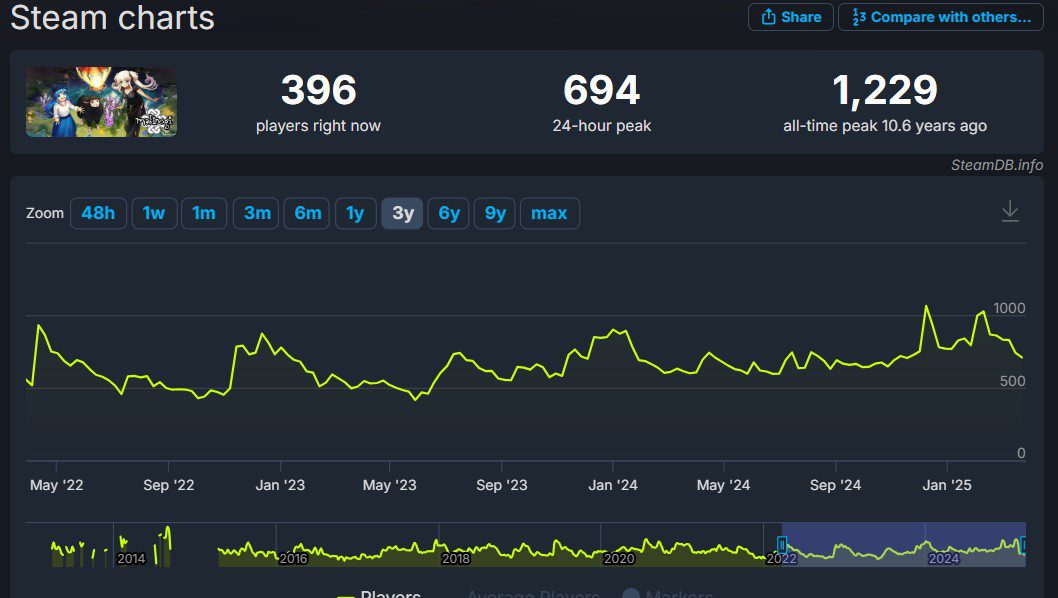Click the late 2024 peak on the chart line
Screen dimensions: 1058x598
coord(926,306)
